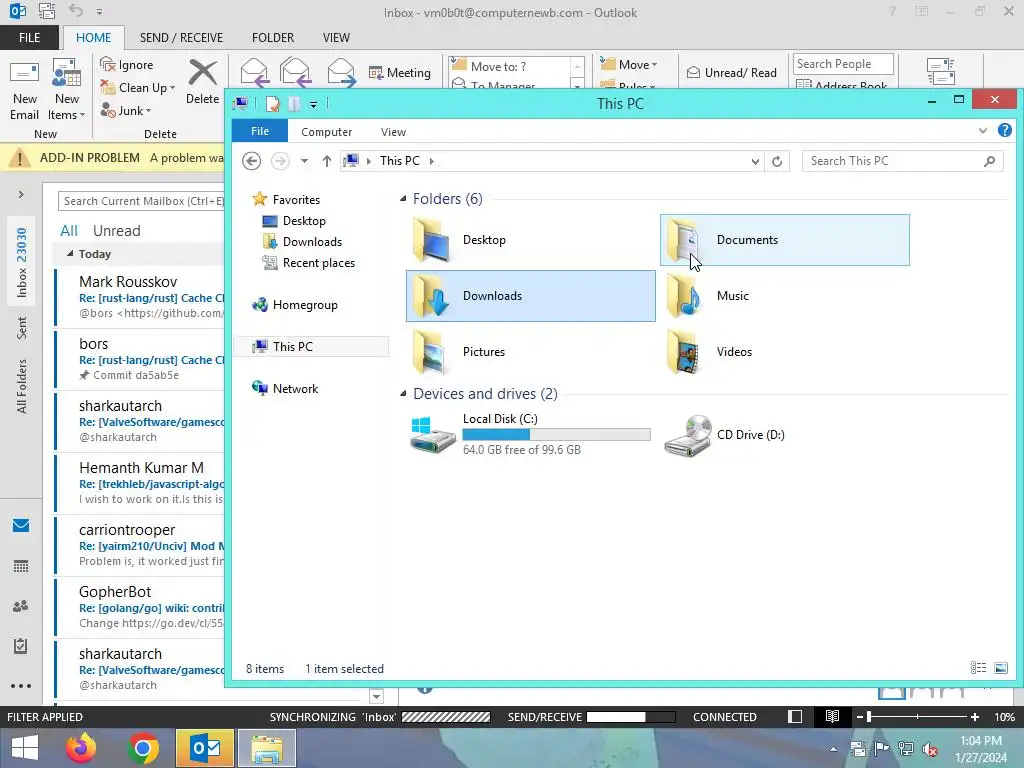The width and height of the screenshot is (1024, 768).
Task: Click the Forward envelope icon in Outlook
Action: point(341,72)
